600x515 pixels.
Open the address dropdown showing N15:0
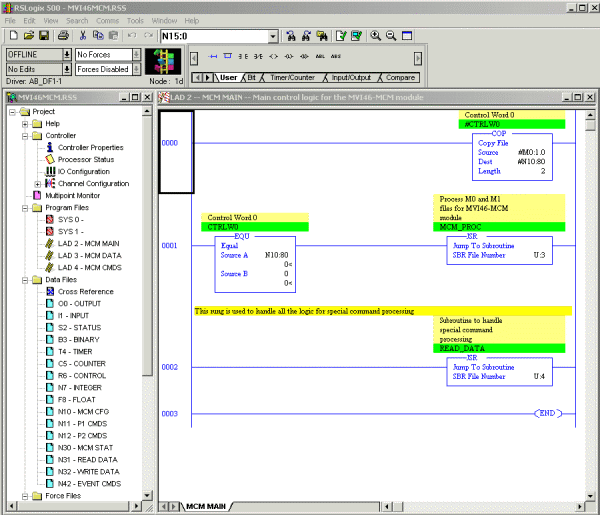[x=273, y=36]
